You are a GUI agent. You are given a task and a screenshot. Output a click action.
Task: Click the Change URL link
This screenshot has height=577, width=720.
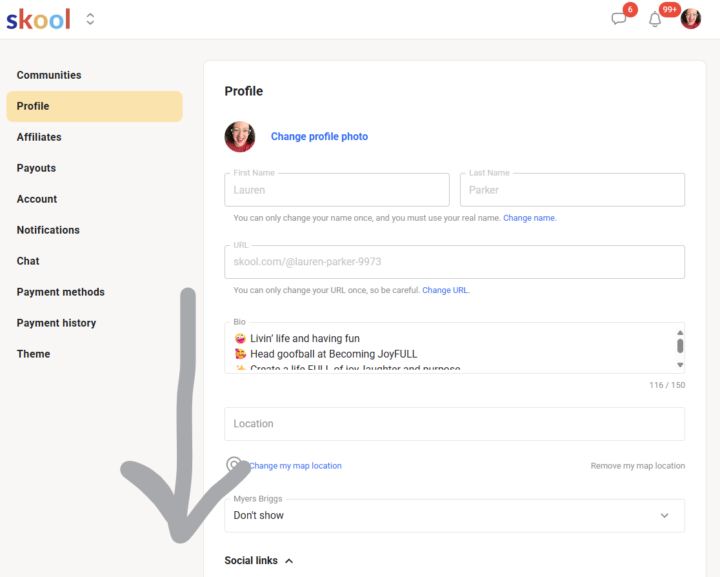pyautogui.click(x=446, y=290)
